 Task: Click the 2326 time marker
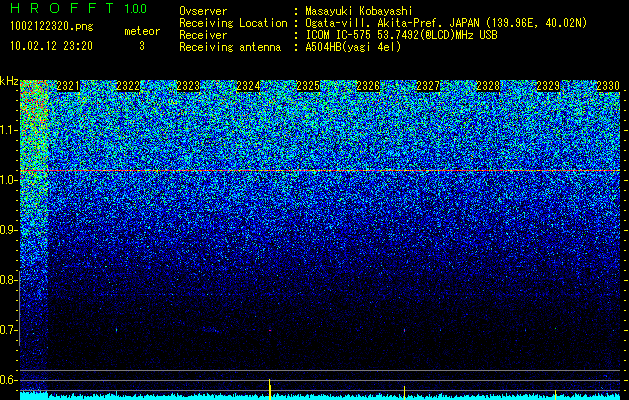coord(368,86)
